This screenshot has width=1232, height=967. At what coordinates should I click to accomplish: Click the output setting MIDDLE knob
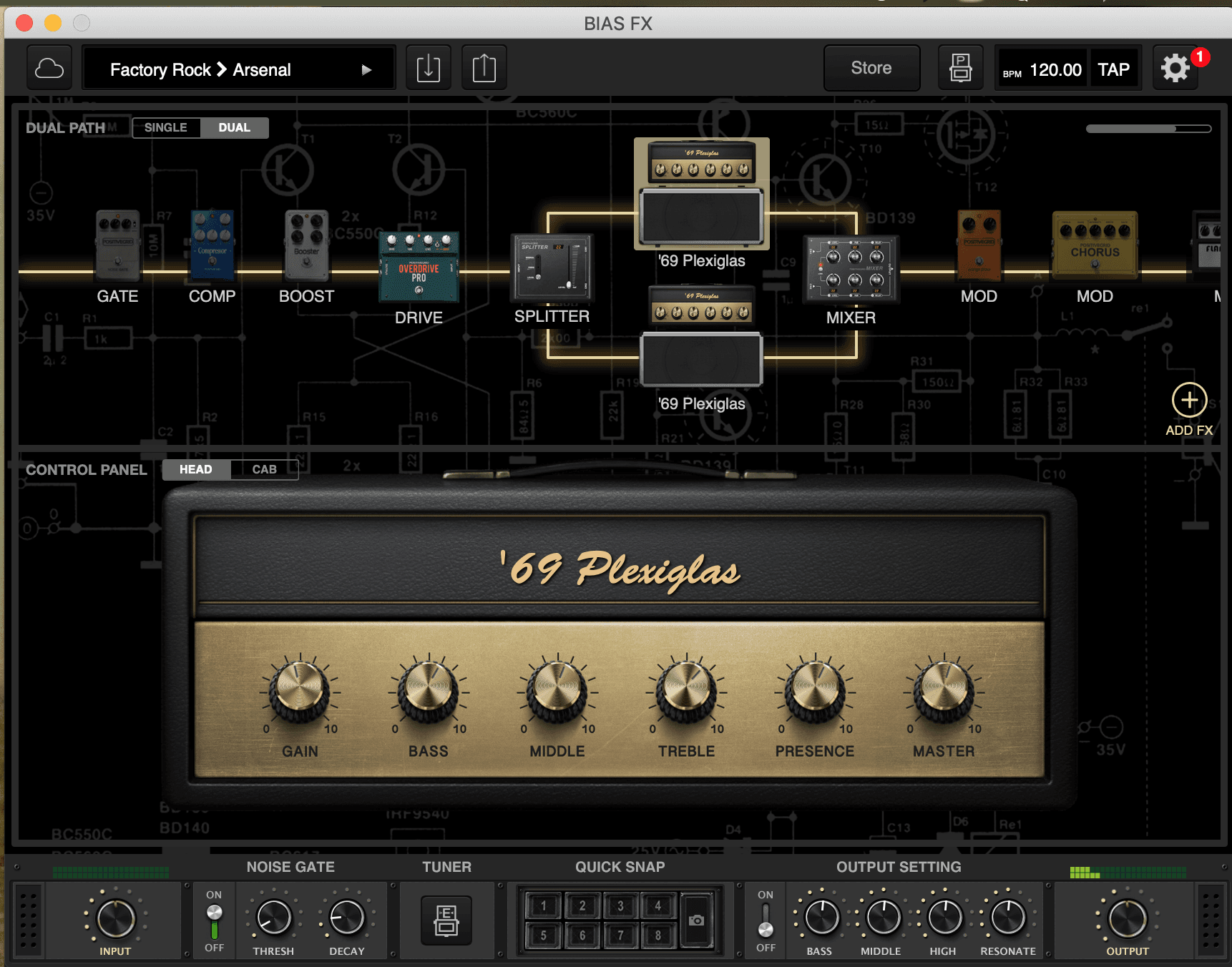point(884,918)
